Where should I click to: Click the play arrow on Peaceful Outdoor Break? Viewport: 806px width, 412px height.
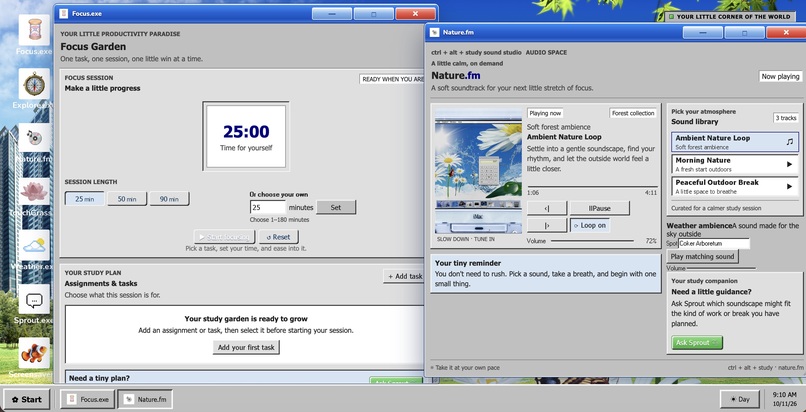(x=790, y=186)
